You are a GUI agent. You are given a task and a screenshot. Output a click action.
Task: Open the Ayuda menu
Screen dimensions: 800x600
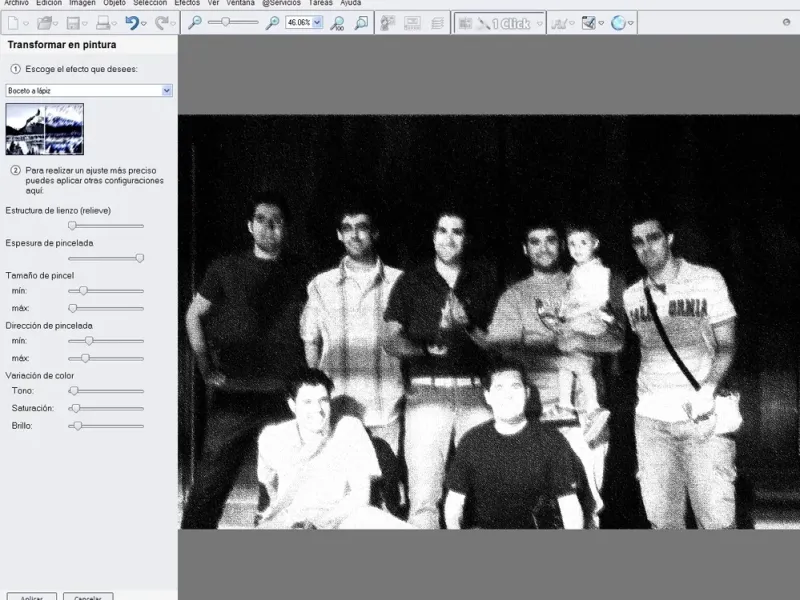coord(351,3)
